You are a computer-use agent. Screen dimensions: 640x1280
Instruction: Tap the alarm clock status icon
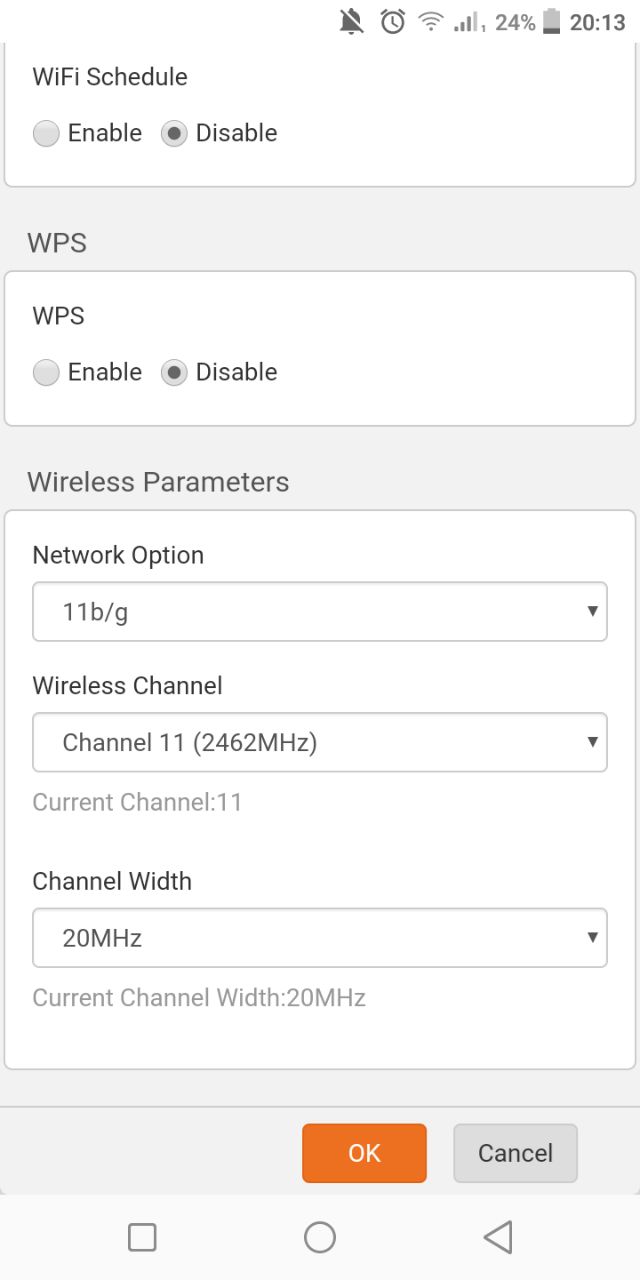(393, 22)
